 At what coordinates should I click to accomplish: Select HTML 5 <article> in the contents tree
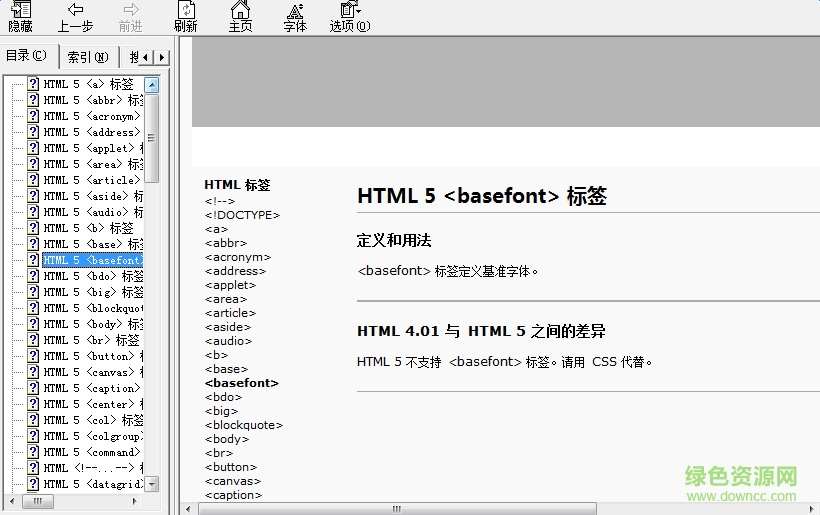click(92, 180)
